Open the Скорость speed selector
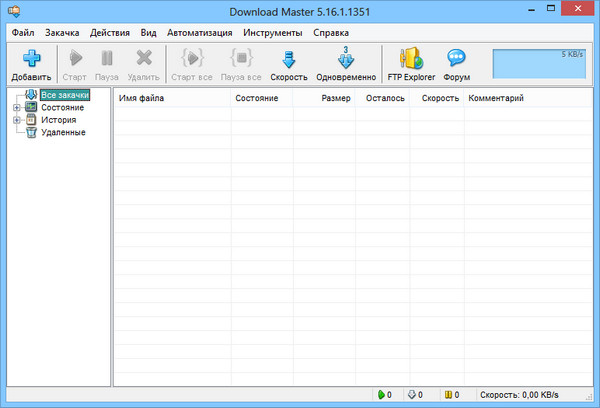This screenshot has height=408, width=600. point(289,59)
